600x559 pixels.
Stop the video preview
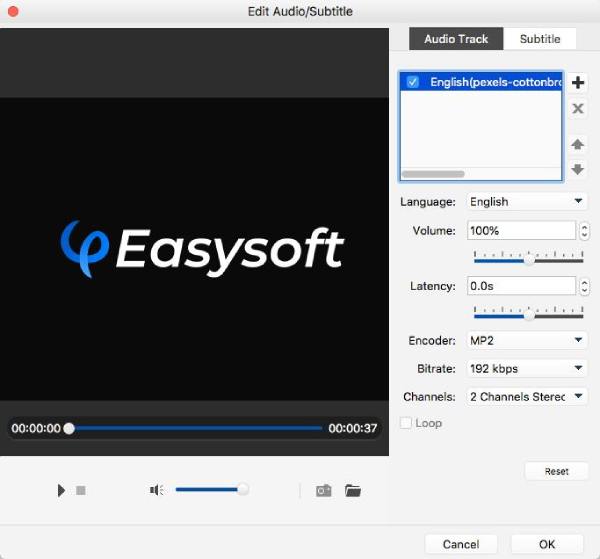[x=80, y=490]
